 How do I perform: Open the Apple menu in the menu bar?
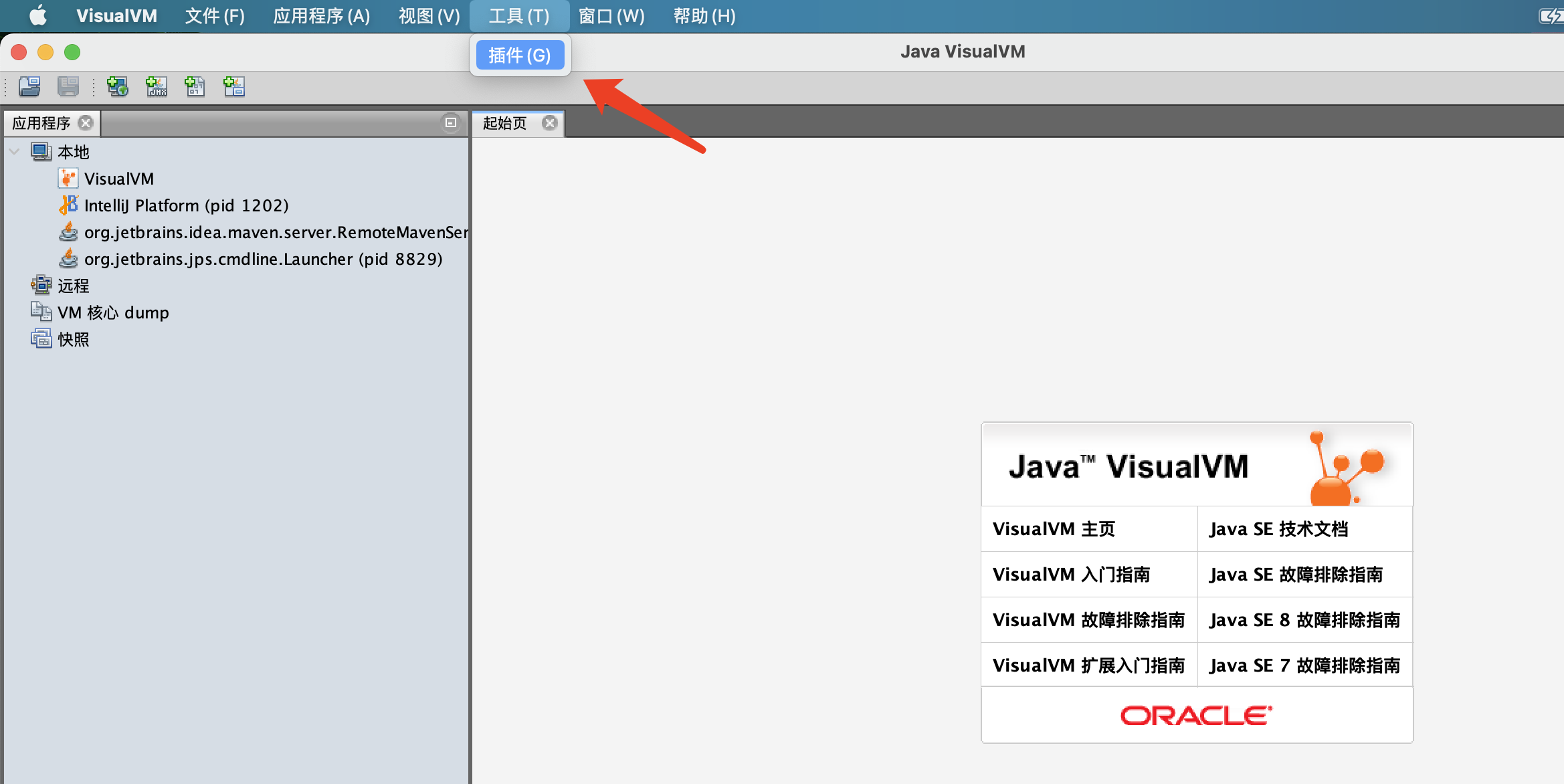pos(37,15)
